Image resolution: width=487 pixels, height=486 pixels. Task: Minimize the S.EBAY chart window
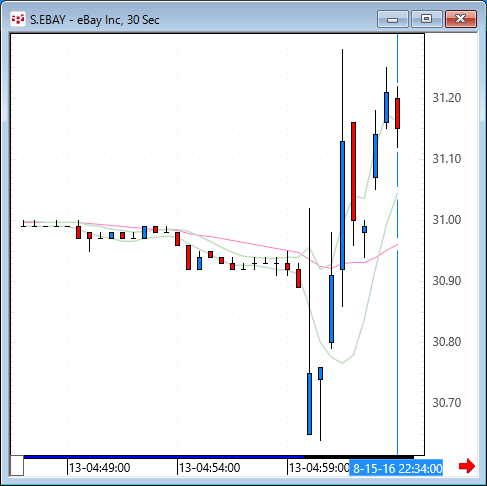(393, 19)
